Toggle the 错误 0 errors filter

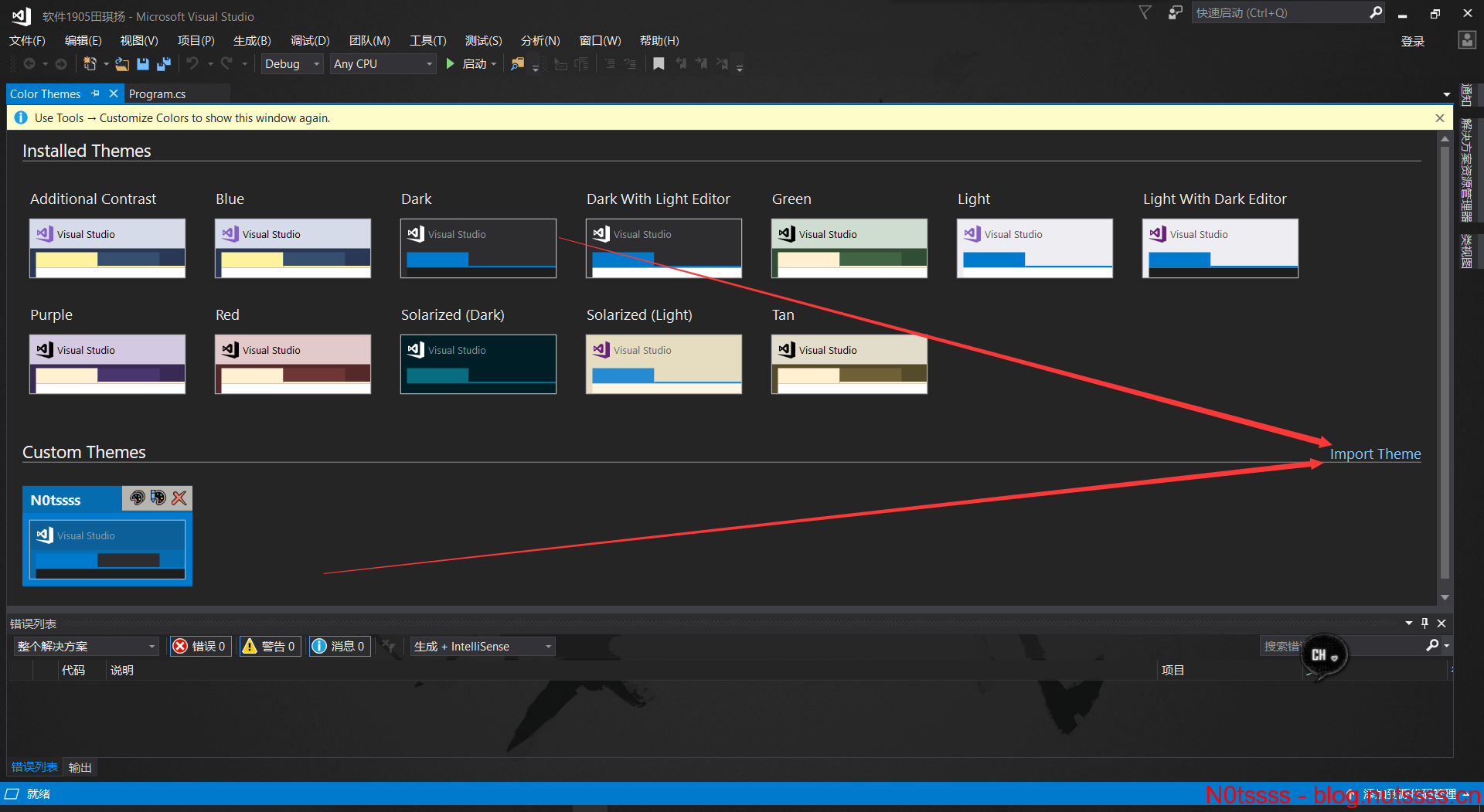click(200, 646)
